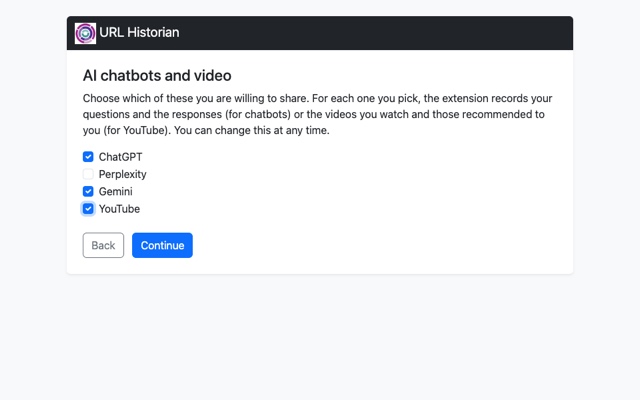Click the 'AI chatbots and video' heading
This screenshot has height=400, width=640.
tap(157, 76)
